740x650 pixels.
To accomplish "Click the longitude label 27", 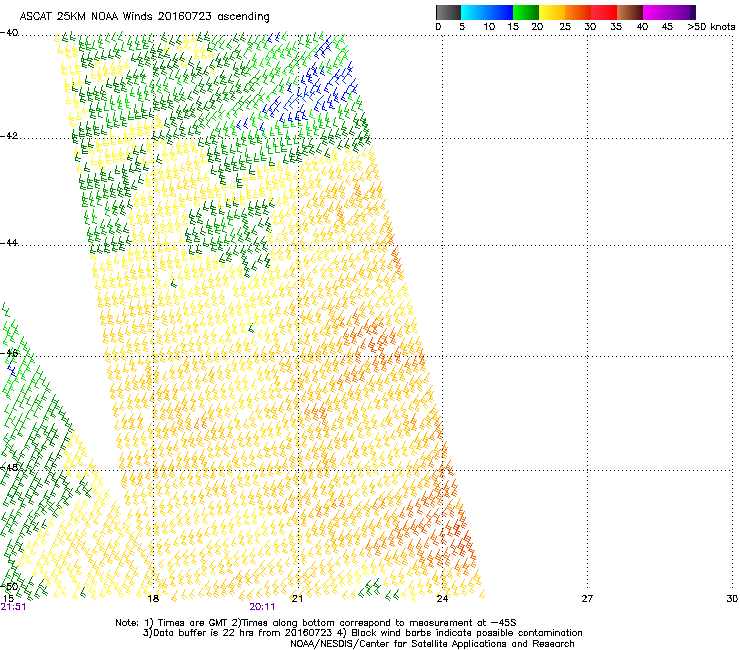I will 587,599.
